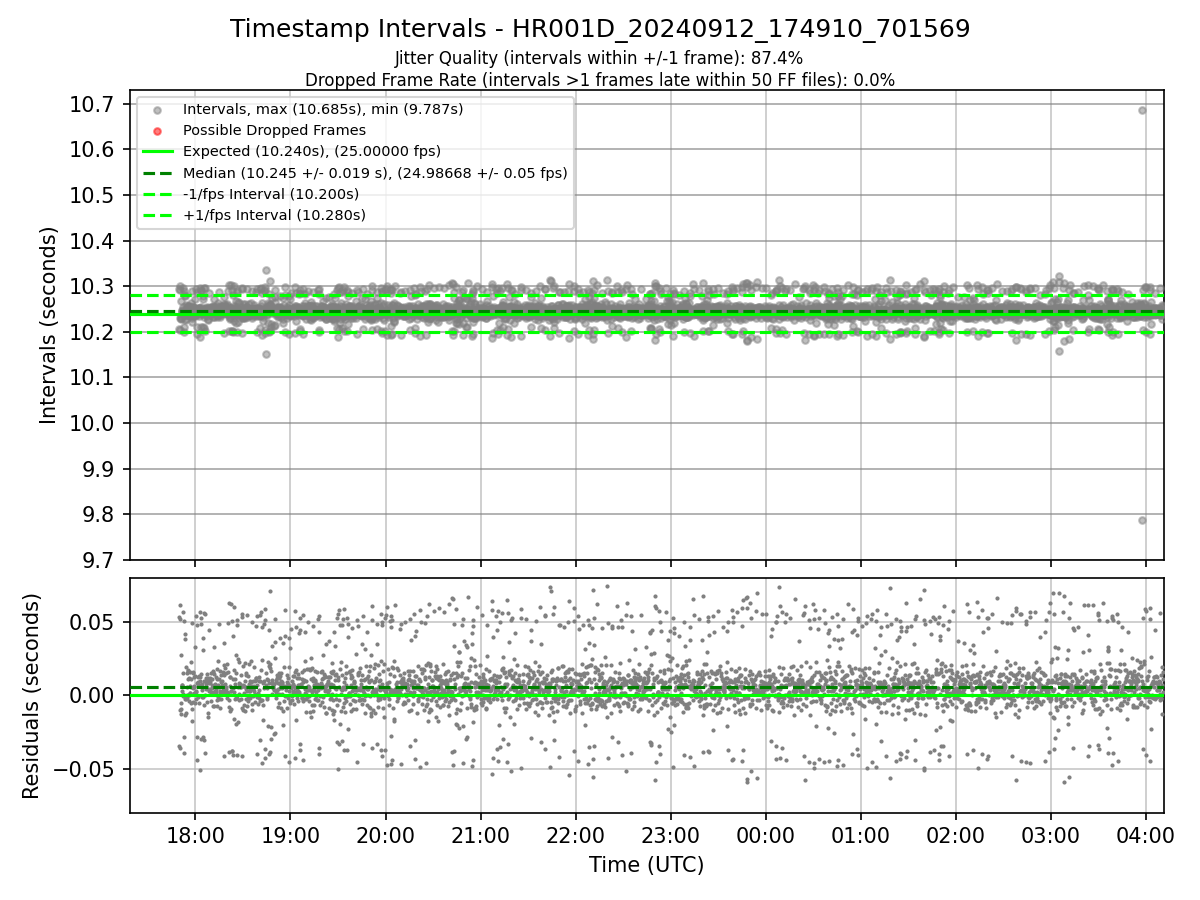Click the '10.2' y-axis tick label

pos(93,332)
